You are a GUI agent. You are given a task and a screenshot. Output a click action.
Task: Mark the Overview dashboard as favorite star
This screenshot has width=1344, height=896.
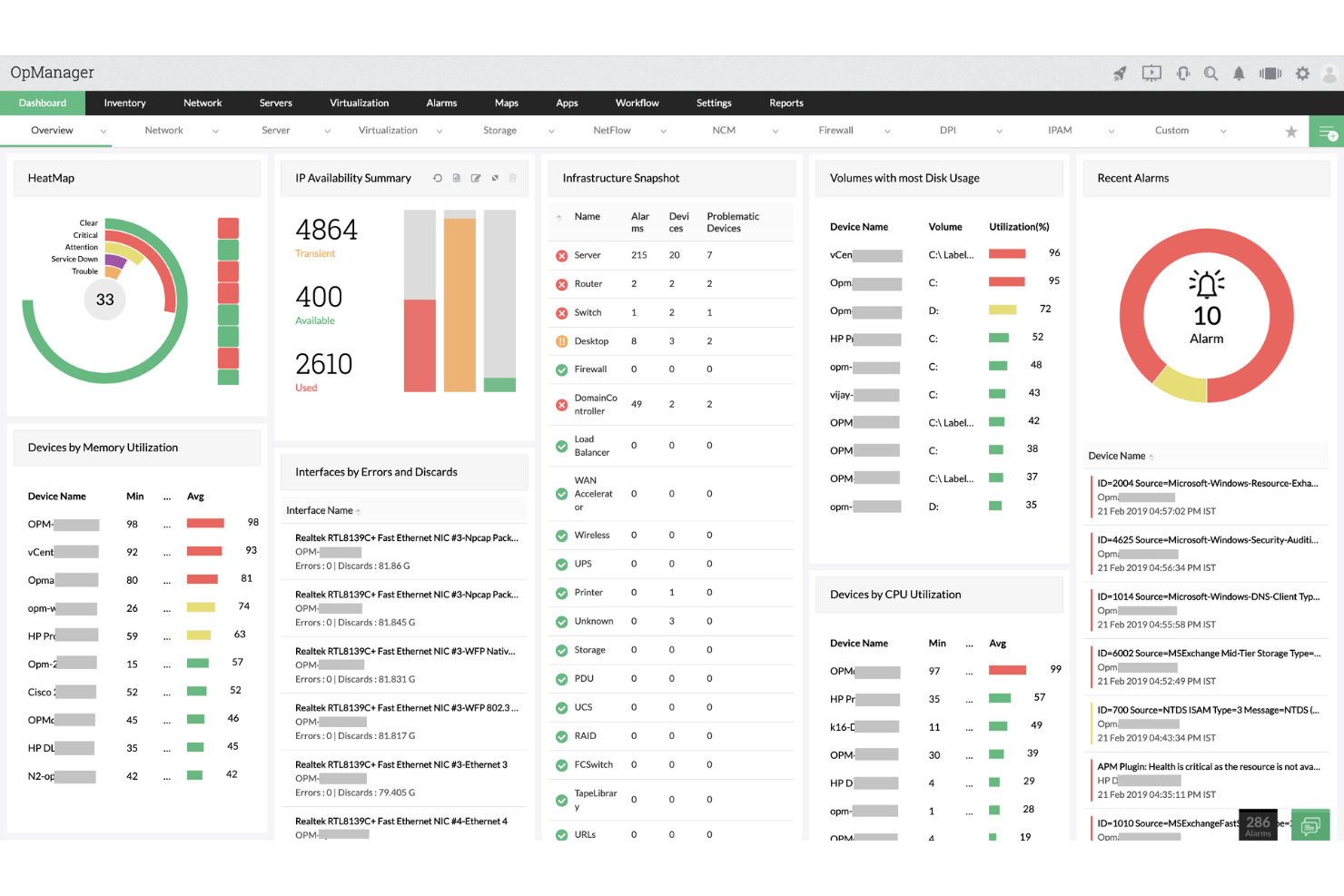pyautogui.click(x=1291, y=131)
